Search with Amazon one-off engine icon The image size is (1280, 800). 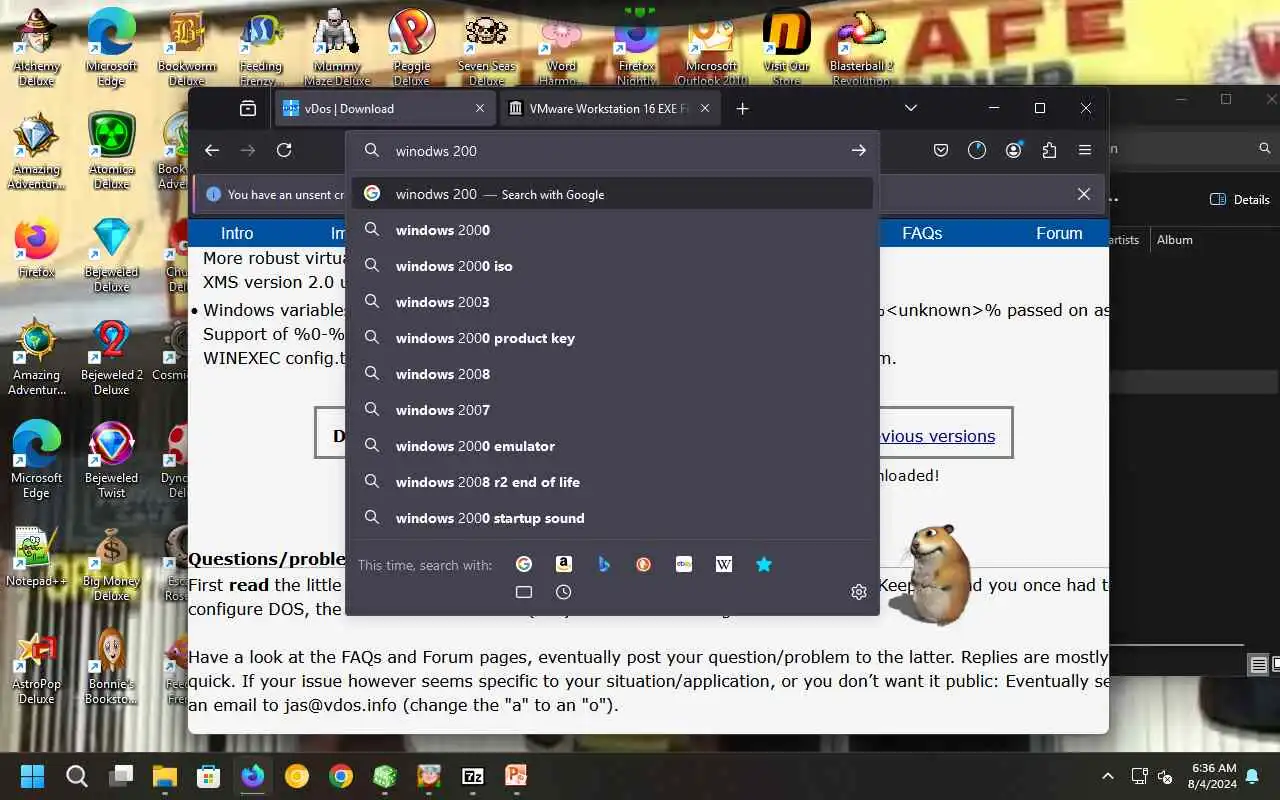pos(564,565)
